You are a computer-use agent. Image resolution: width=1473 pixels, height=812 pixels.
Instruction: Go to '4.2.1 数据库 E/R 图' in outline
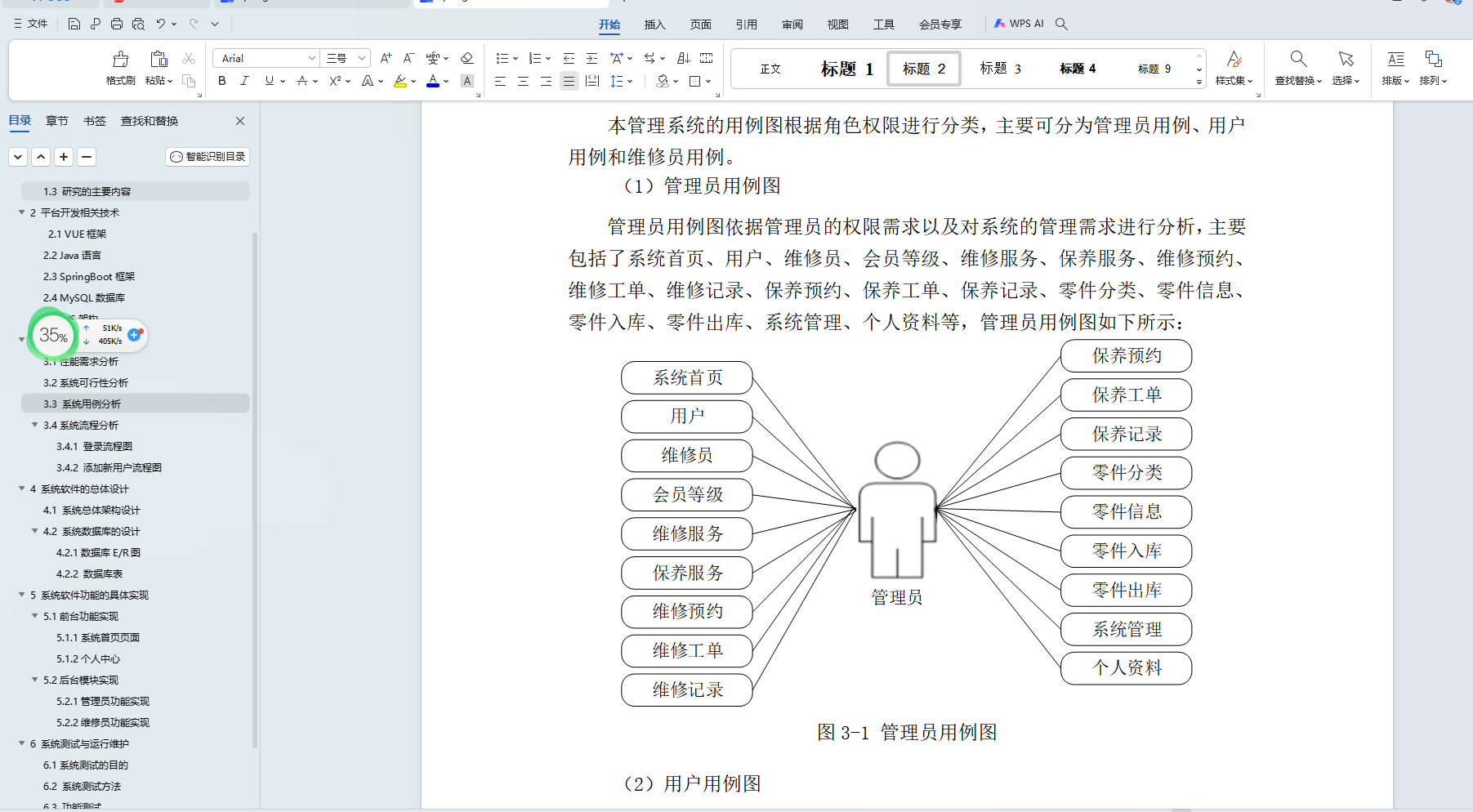[98, 552]
